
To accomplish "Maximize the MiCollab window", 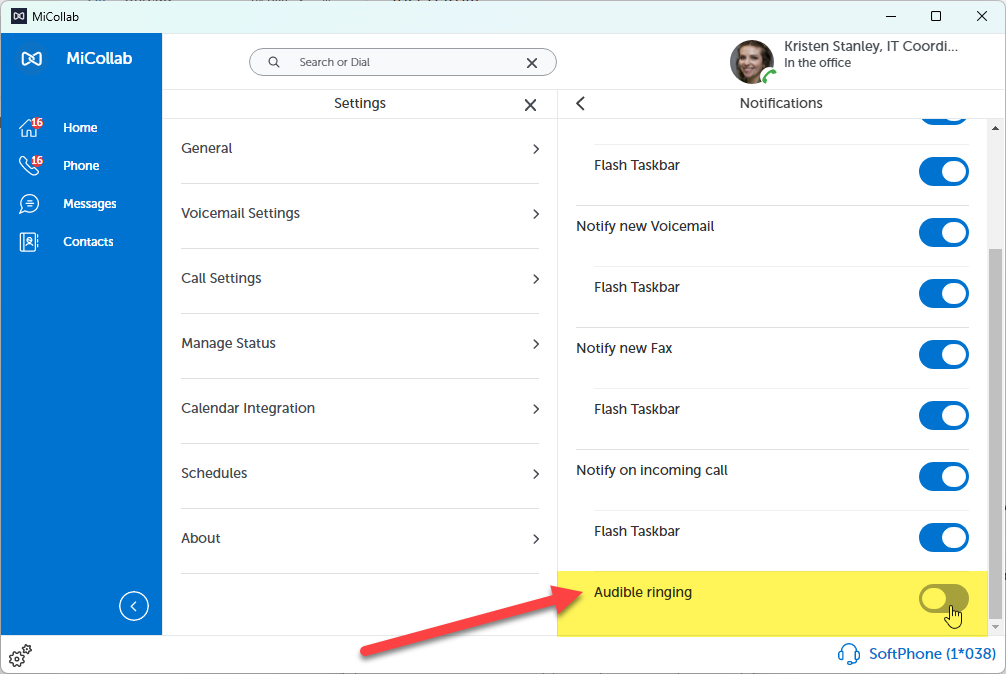I will (x=936, y=16).
